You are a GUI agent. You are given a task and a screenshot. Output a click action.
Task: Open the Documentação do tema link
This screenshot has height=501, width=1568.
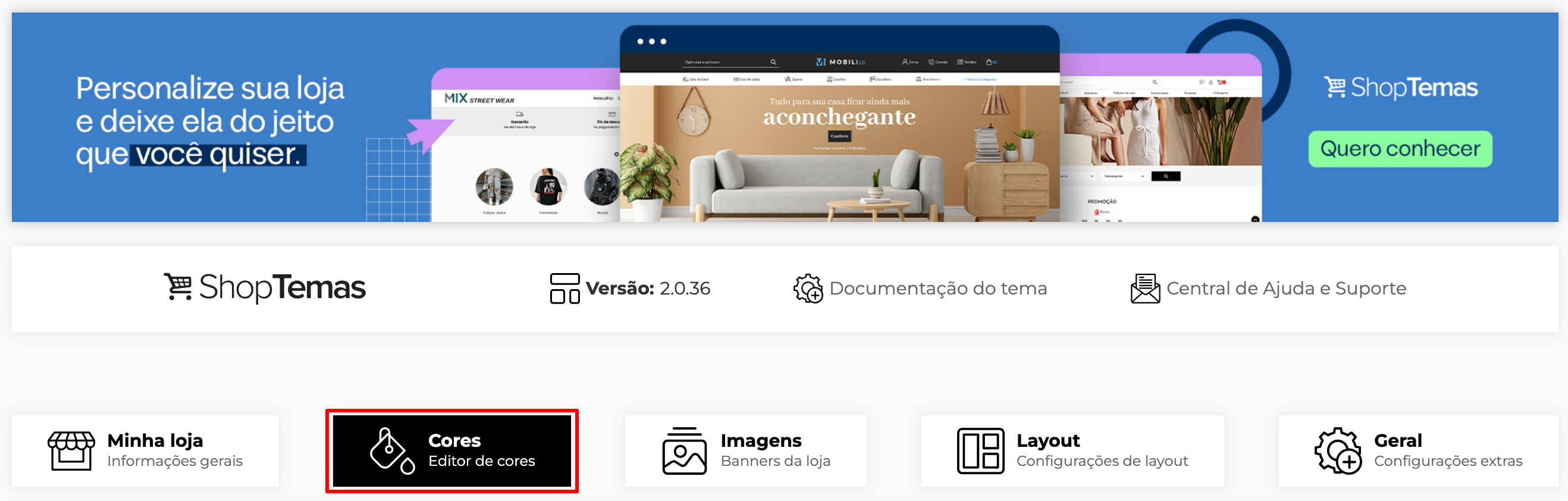pyautogui.click(x=937, y=288)
